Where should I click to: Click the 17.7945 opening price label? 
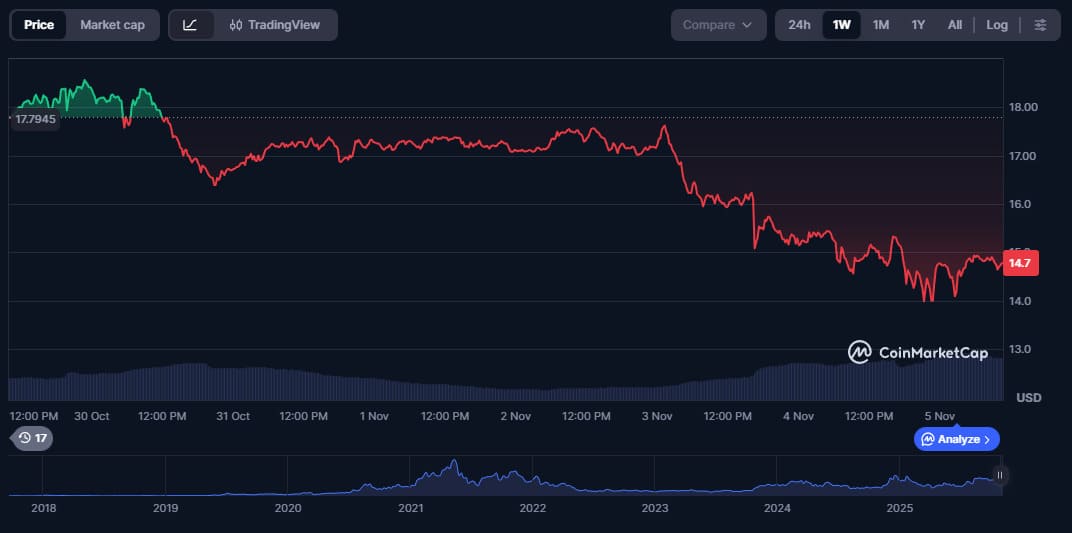(35, 119)
